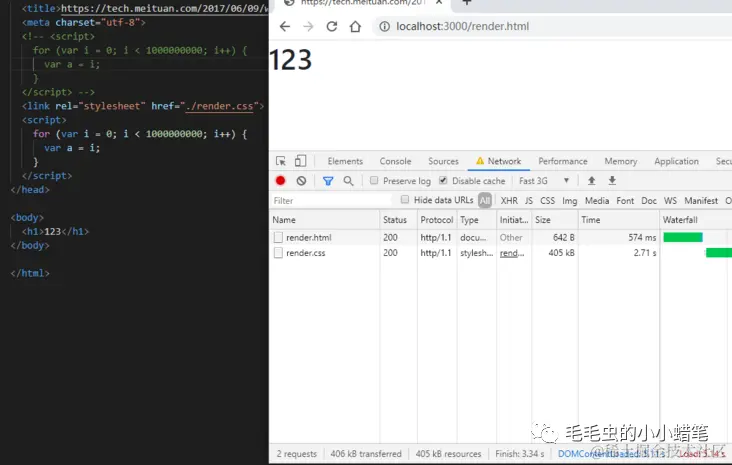Uncheck the Disable cache checkbox
The image size is (732, 465).
(443, 180)
